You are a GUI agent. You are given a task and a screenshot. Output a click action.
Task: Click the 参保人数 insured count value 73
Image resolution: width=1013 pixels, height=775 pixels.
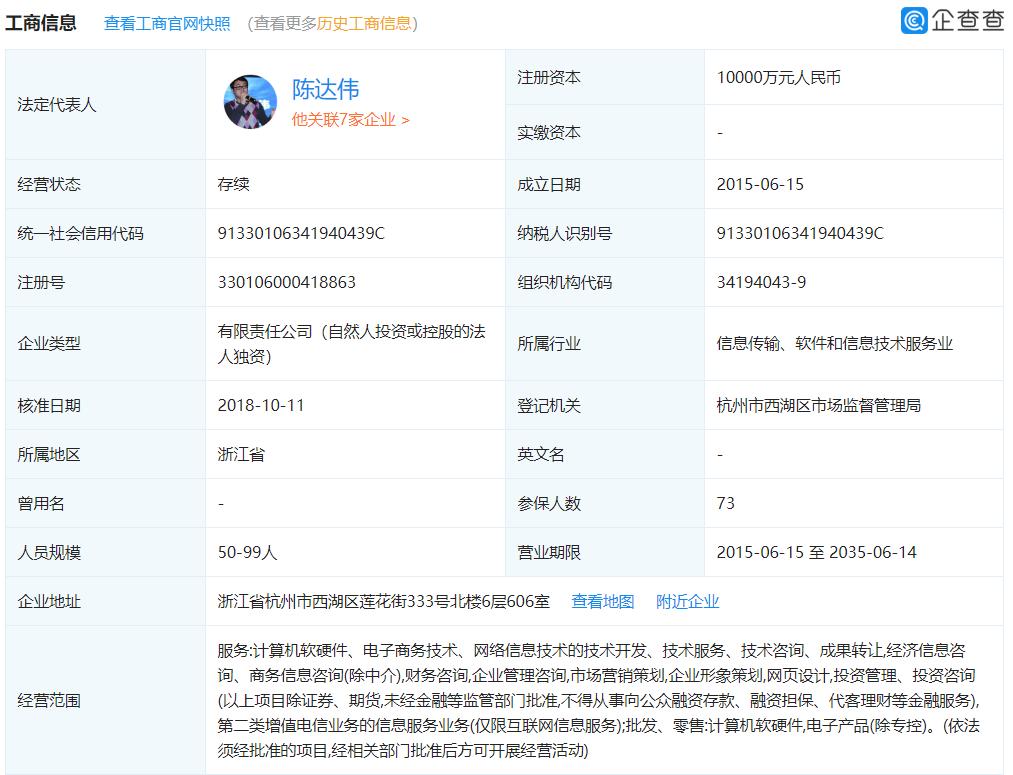click(724, 503)
